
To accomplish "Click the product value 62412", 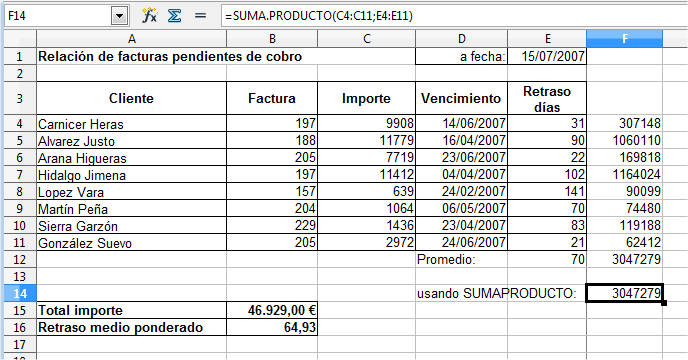I will [624, 242].
